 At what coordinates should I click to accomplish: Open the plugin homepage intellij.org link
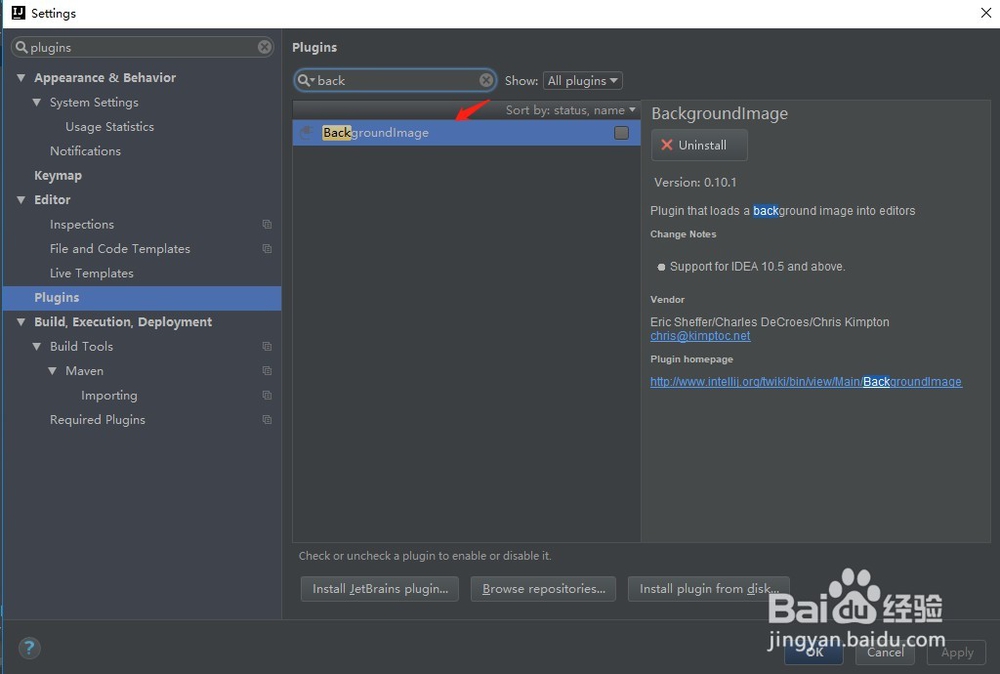click(x=806, y=381)
